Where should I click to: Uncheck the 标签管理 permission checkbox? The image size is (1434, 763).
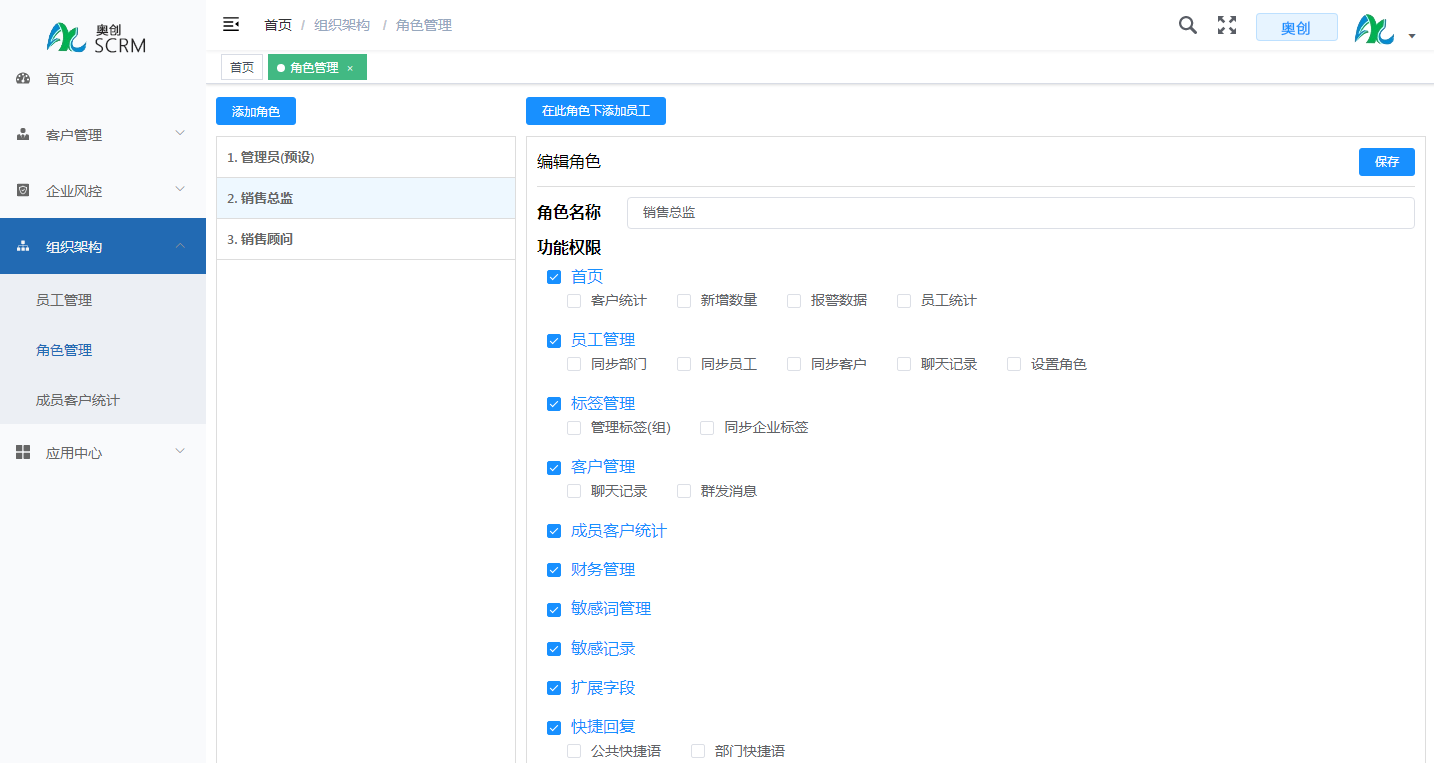coord(554,404)
